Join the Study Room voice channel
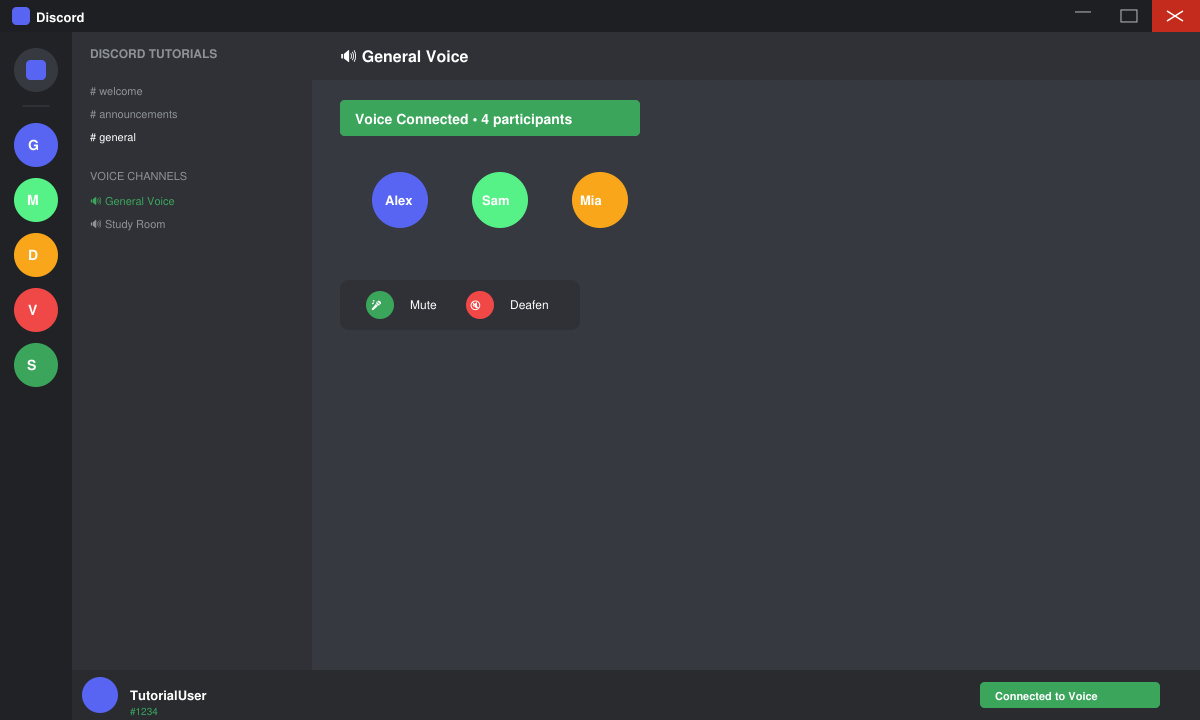 pyautogui.click(x=128, y=224)
